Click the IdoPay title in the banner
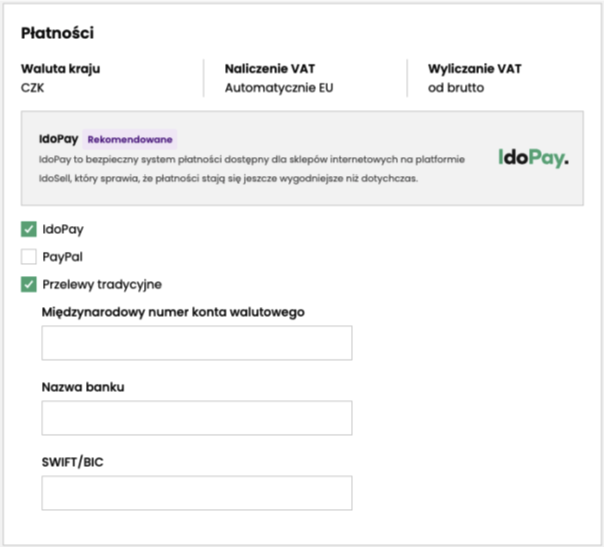The width and height of the screenshot is (604, 548). pyautogui.click(x=59, y=139)
